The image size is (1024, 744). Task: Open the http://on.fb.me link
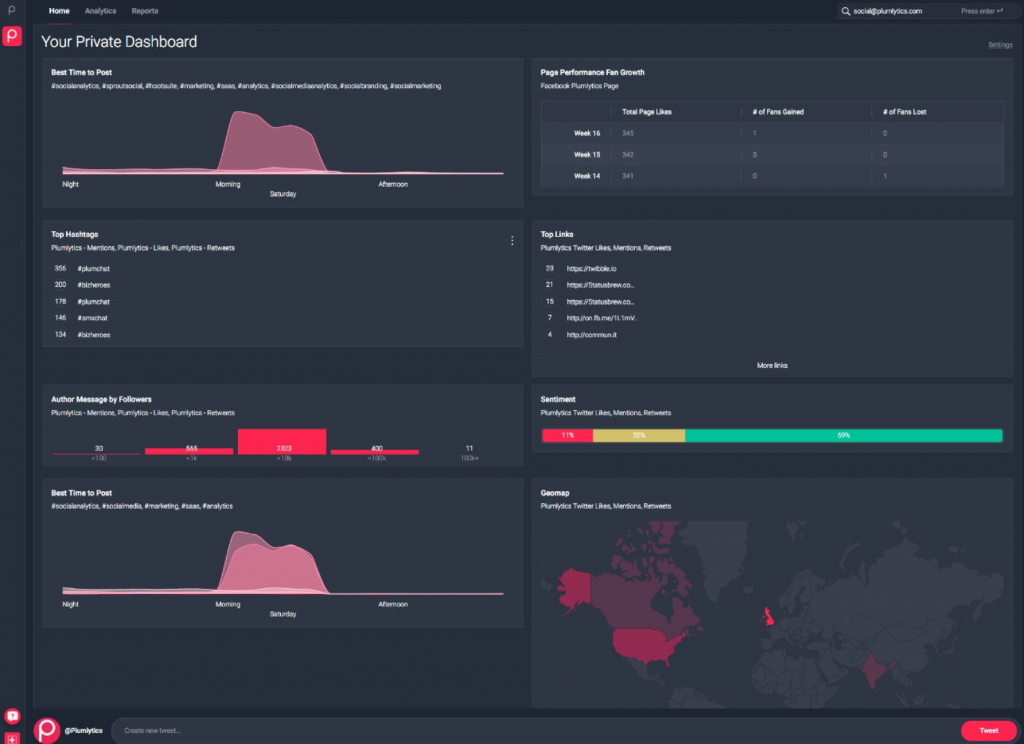click(601, 318)
